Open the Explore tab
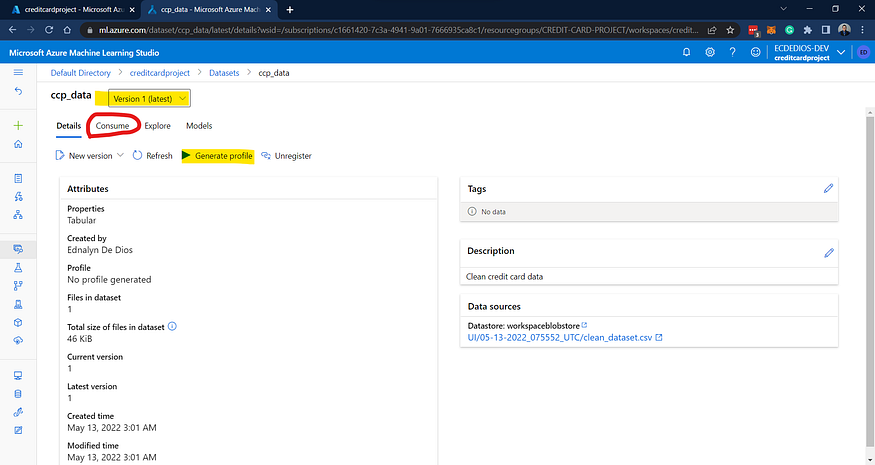Screen dimensions: 875x465 pyautogui.click(x=157, y=126)
